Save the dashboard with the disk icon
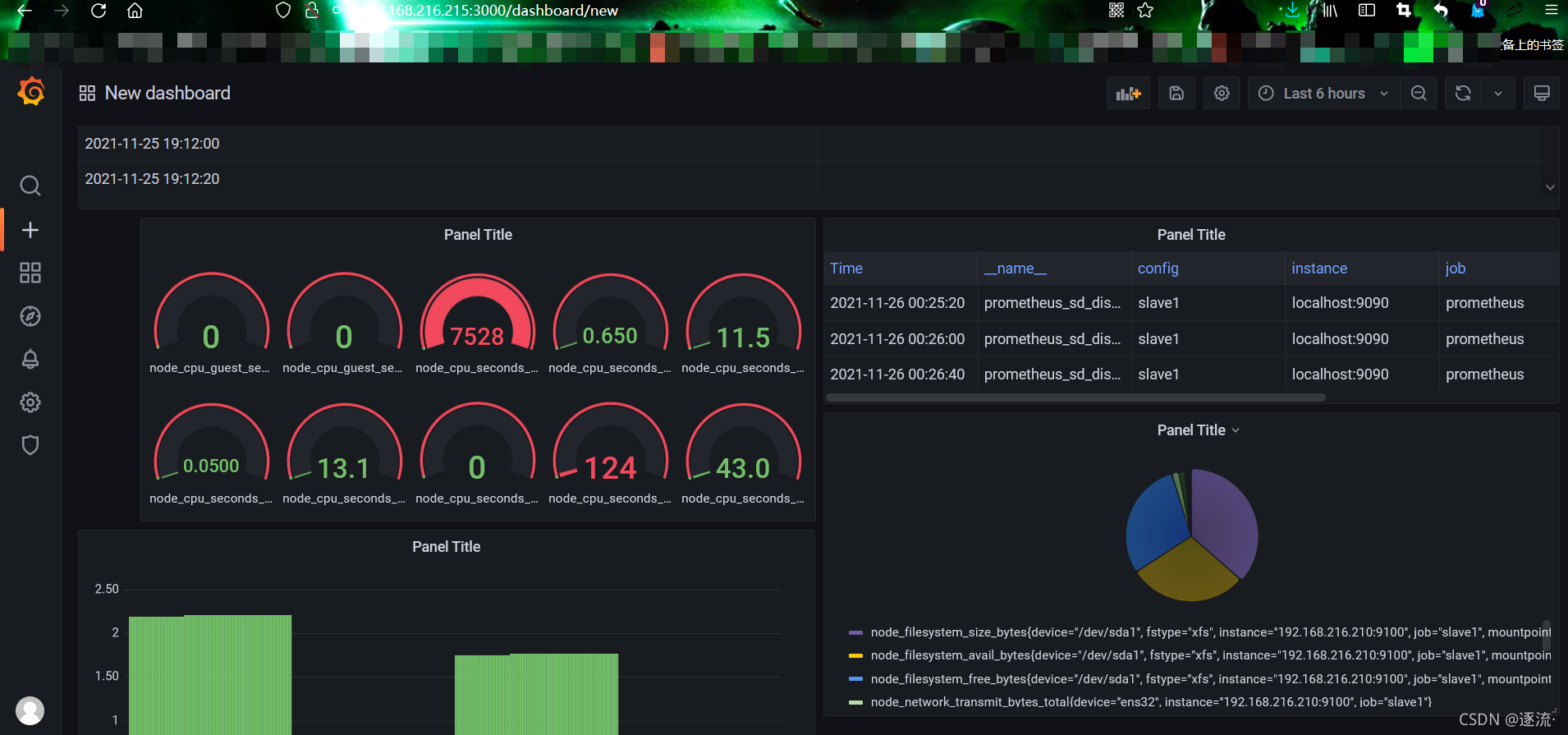Viewport: 1568px width, 735px height. [1176, 94]
